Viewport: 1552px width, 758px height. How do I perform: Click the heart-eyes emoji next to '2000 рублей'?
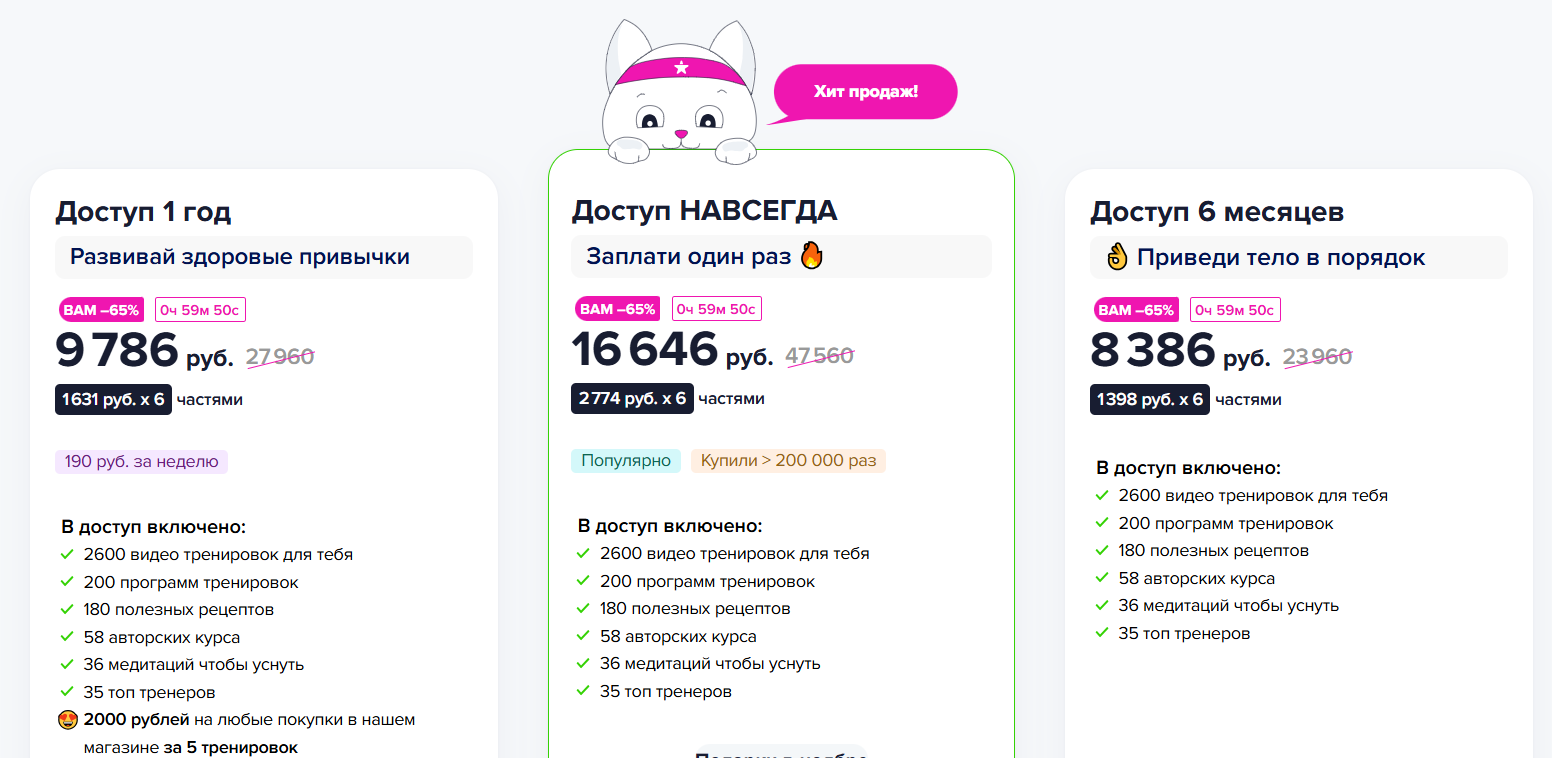[x=68, y=719]
